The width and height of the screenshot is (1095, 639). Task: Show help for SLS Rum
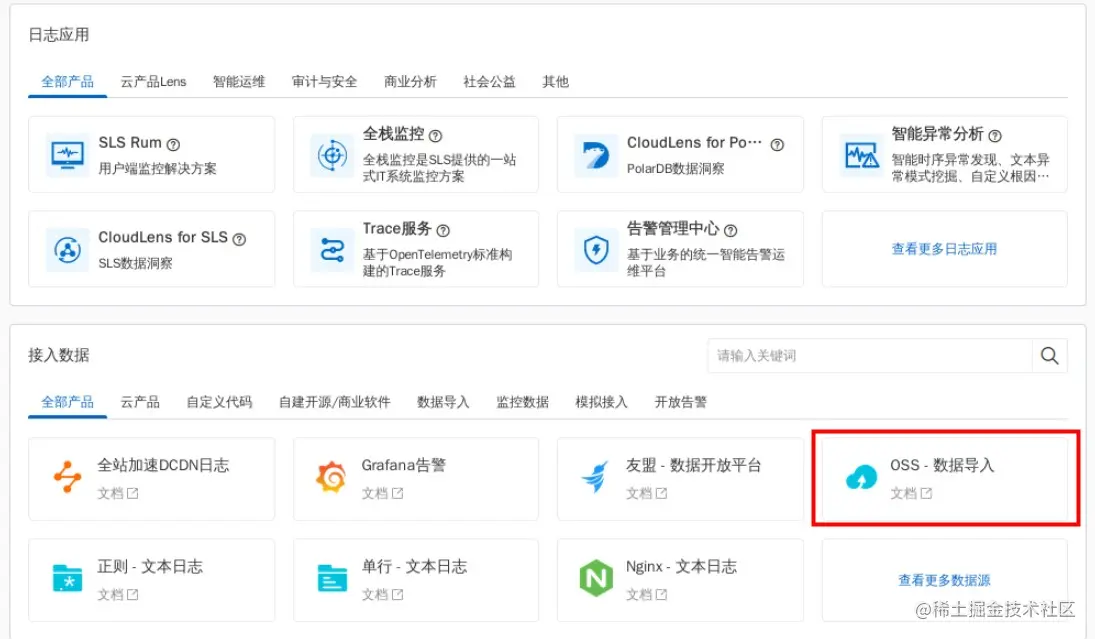coord(173,145)
